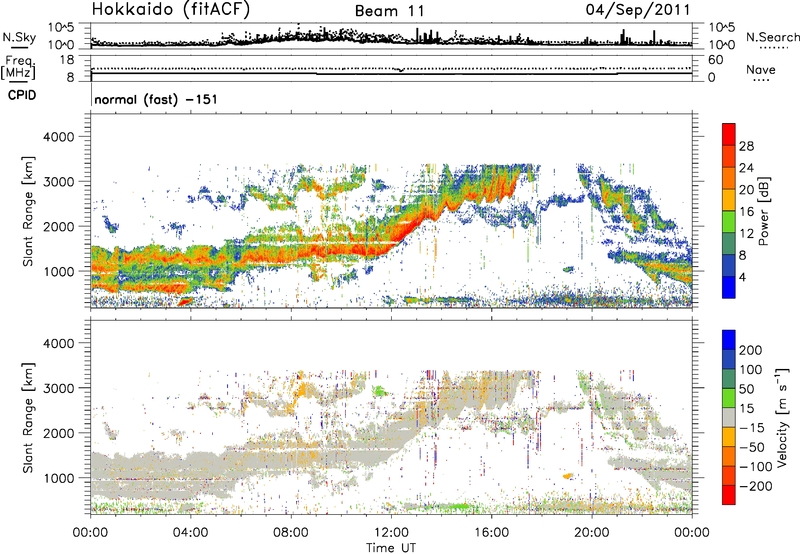Select the '-50' label on Velocity colorbar
This screenshot has width=800, height=554.
tap(752, 447)
